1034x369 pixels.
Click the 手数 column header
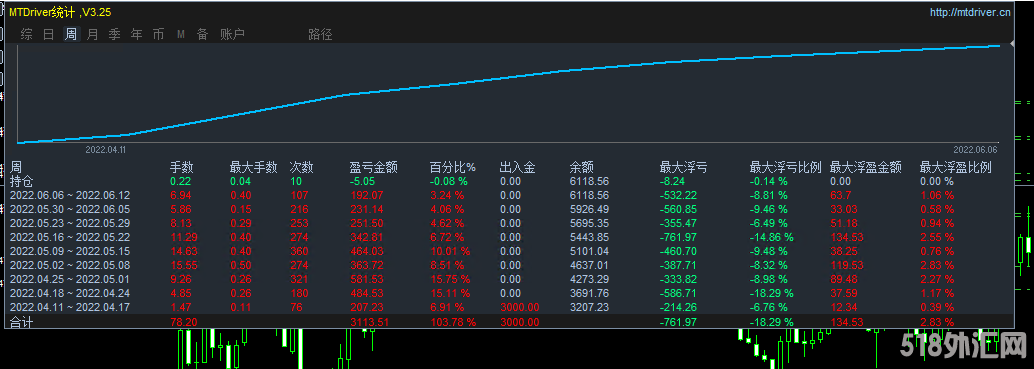point(181,167)
